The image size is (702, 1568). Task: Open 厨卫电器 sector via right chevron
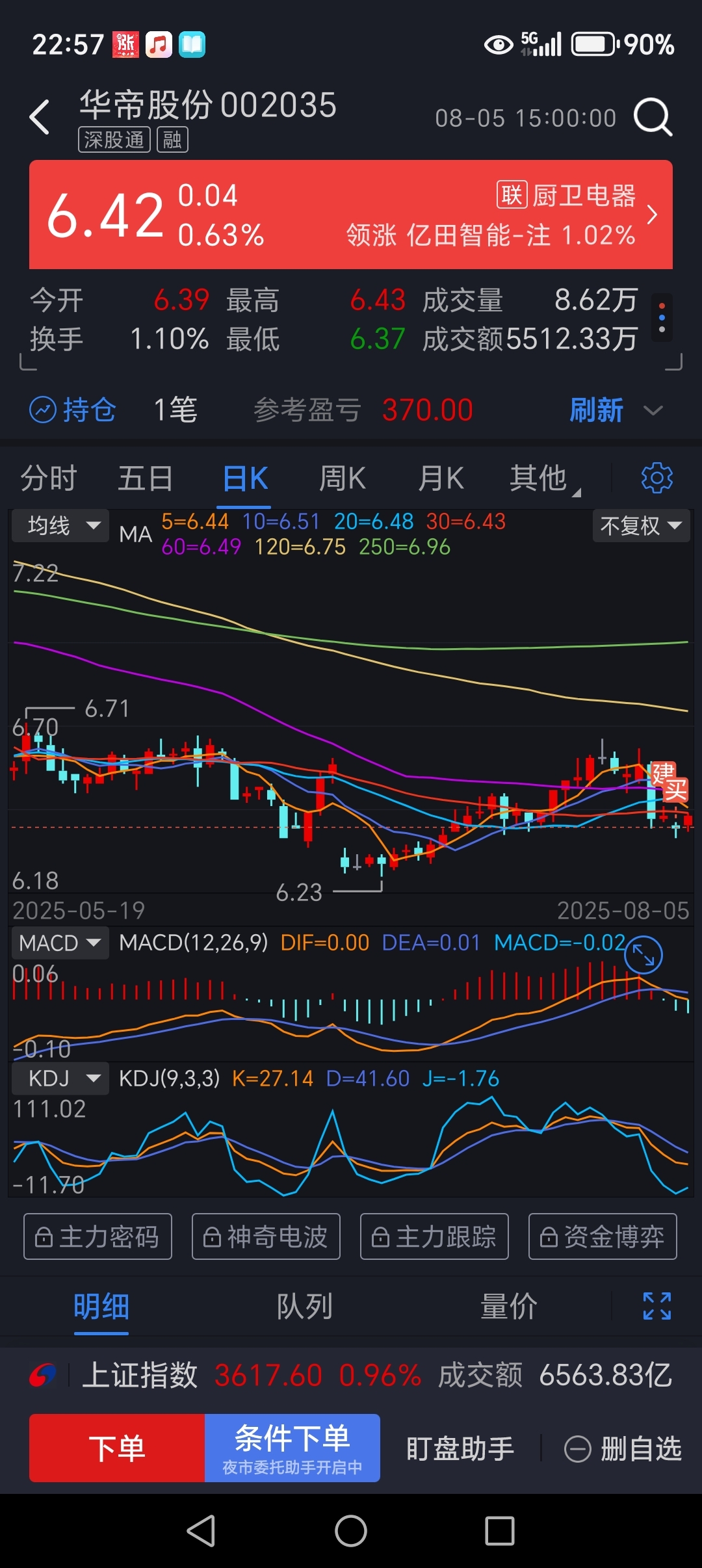click(x=652, y=215)
